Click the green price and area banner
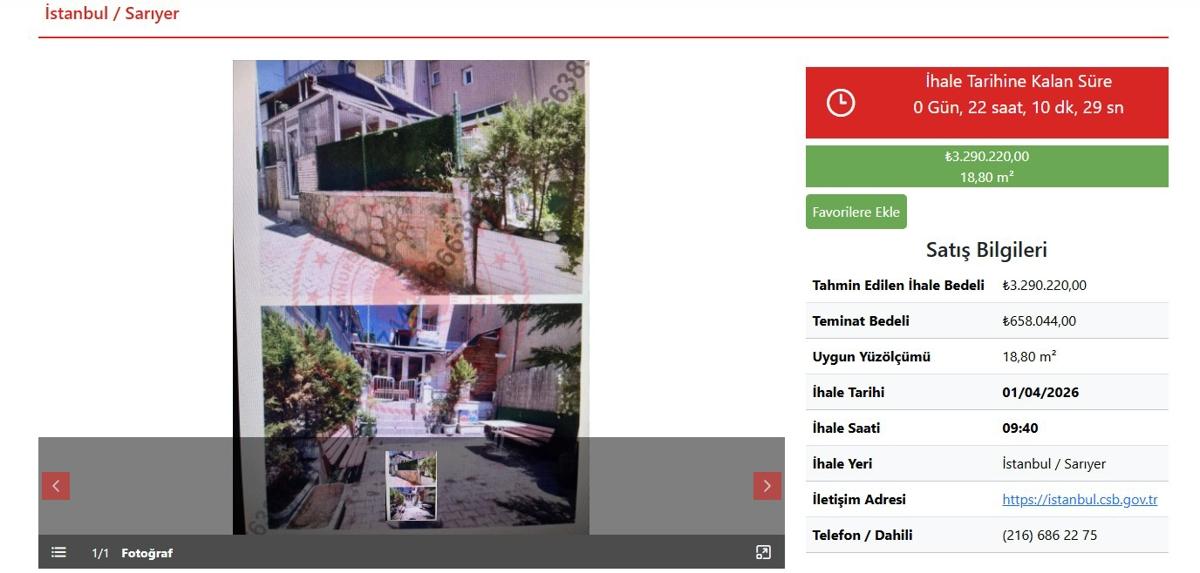1200x573 pixels. point(987,166)
